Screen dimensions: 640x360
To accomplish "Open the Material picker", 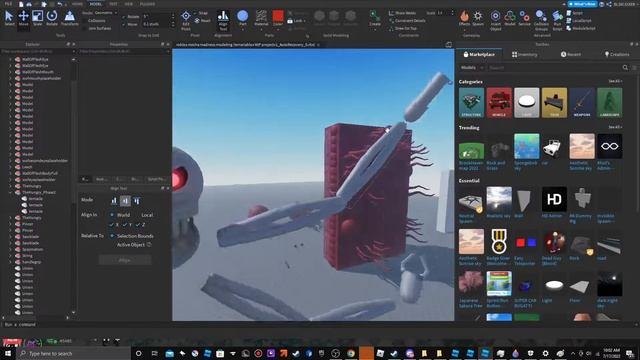I will (x=261, y=18).
